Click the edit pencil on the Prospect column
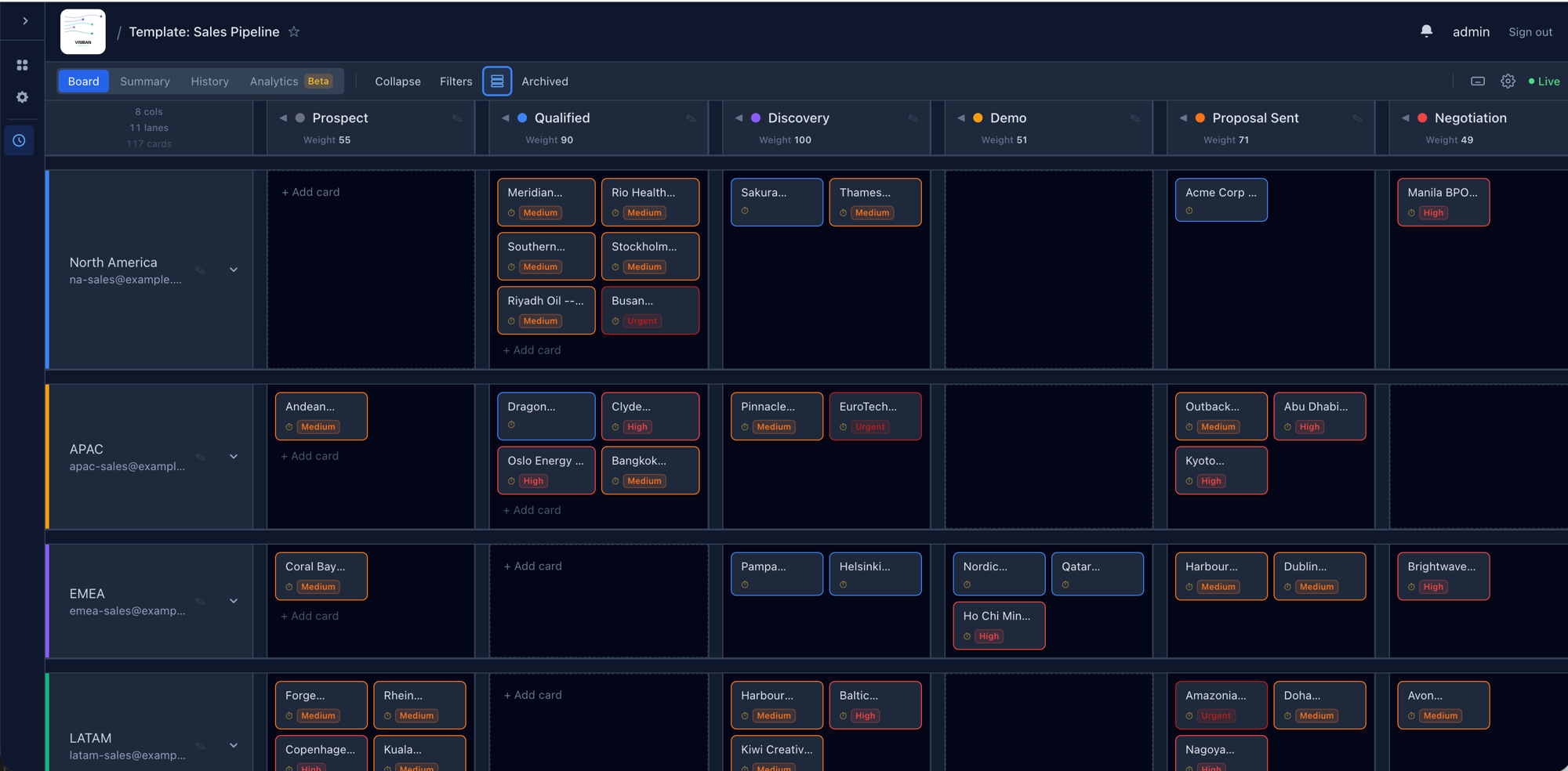 [x=458, y=118]
